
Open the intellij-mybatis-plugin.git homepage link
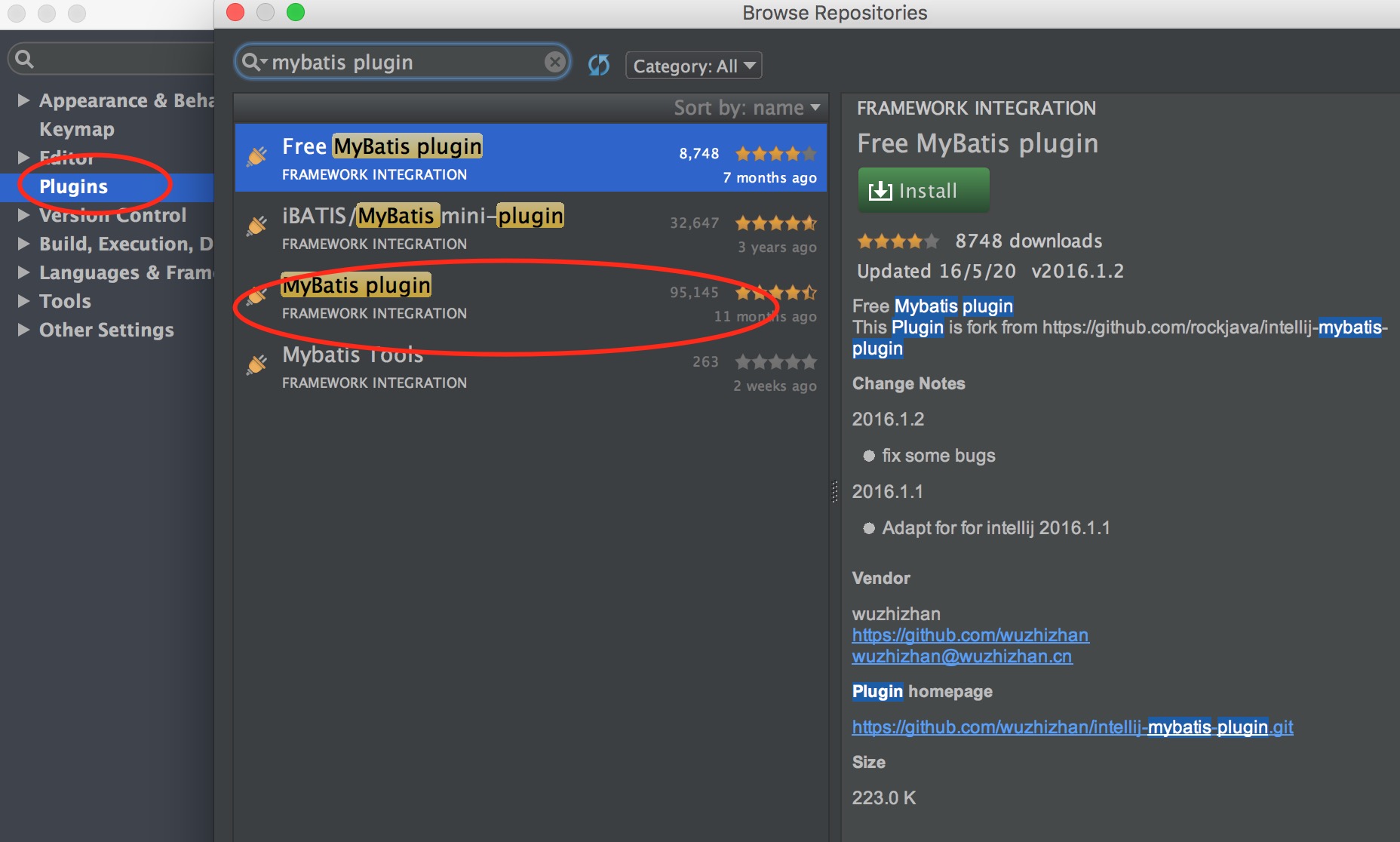tap(1073, 727)
